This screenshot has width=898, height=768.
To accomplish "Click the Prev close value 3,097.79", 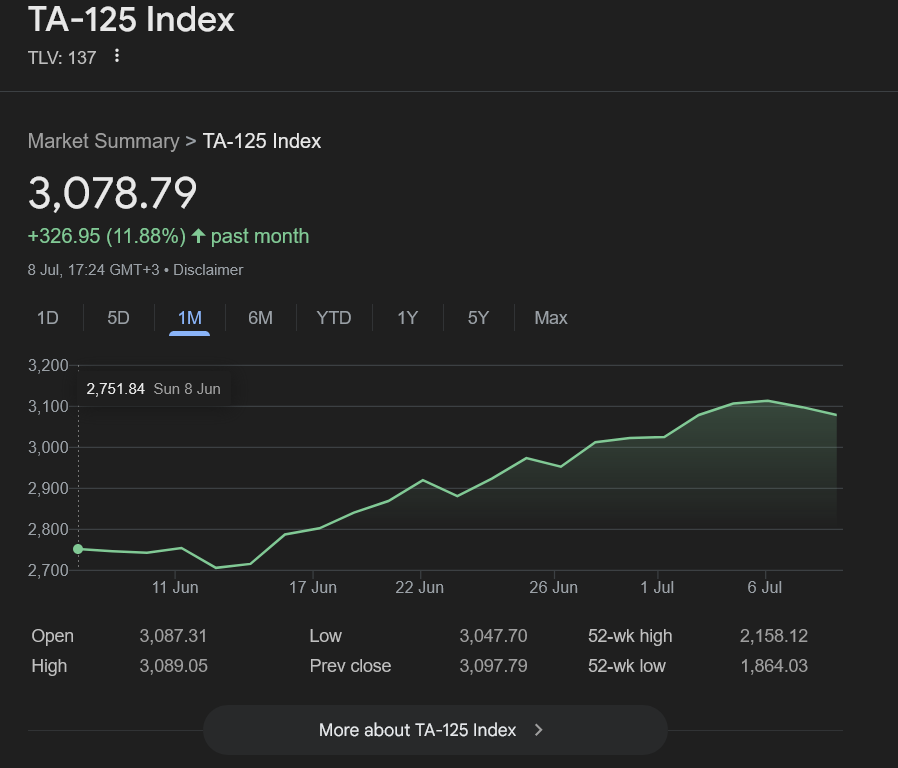I will [493, 665].
